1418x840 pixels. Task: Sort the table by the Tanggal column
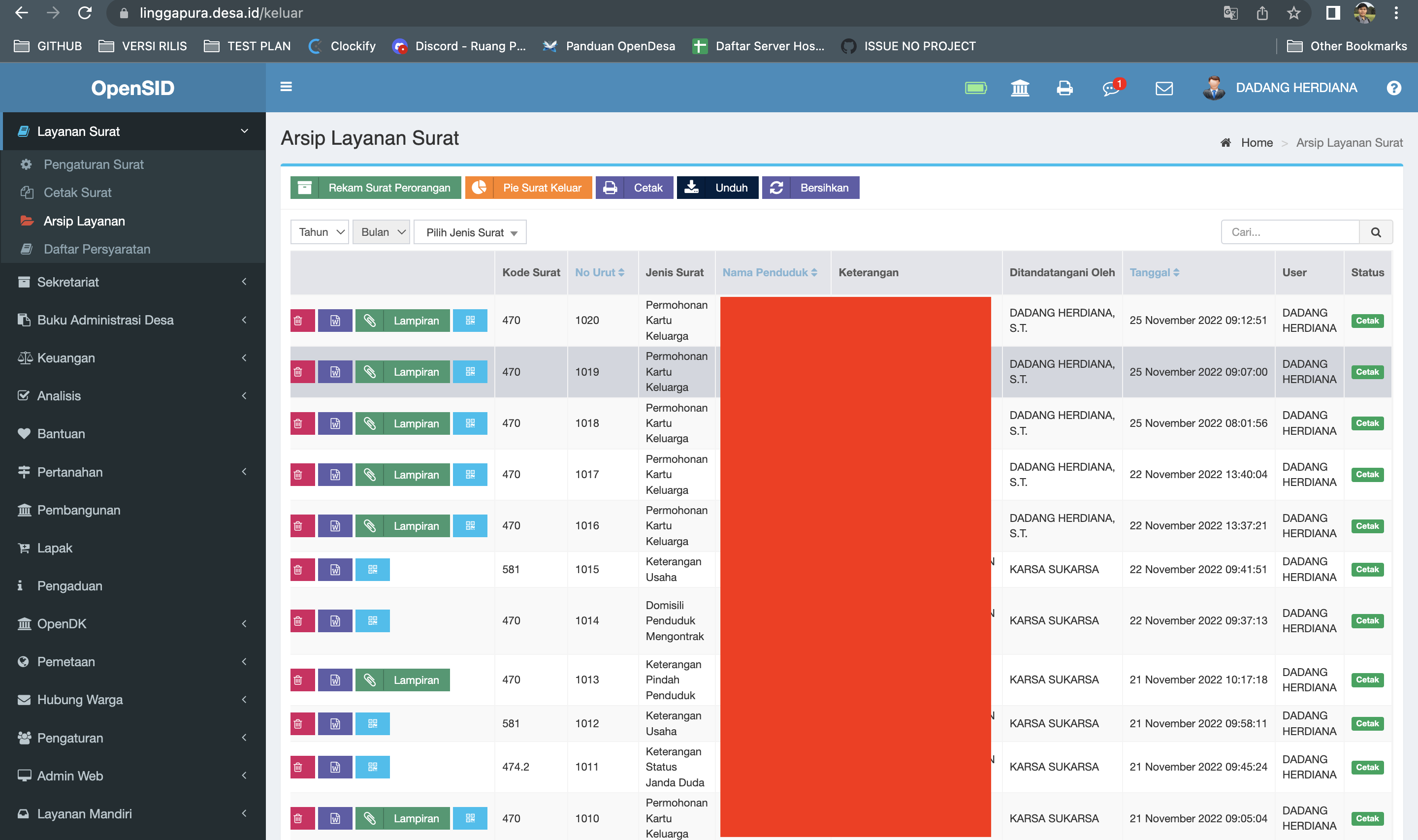point(1154,272)
